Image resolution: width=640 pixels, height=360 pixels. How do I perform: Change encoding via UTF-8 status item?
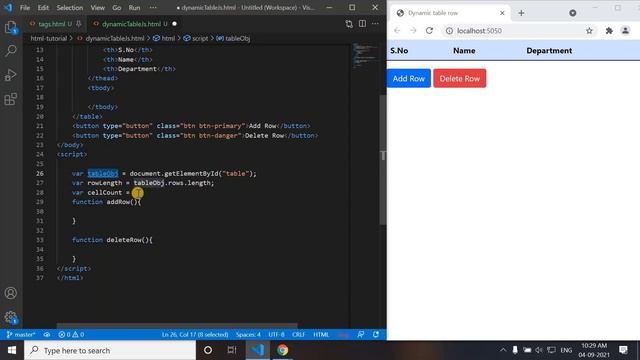[276, 334]
